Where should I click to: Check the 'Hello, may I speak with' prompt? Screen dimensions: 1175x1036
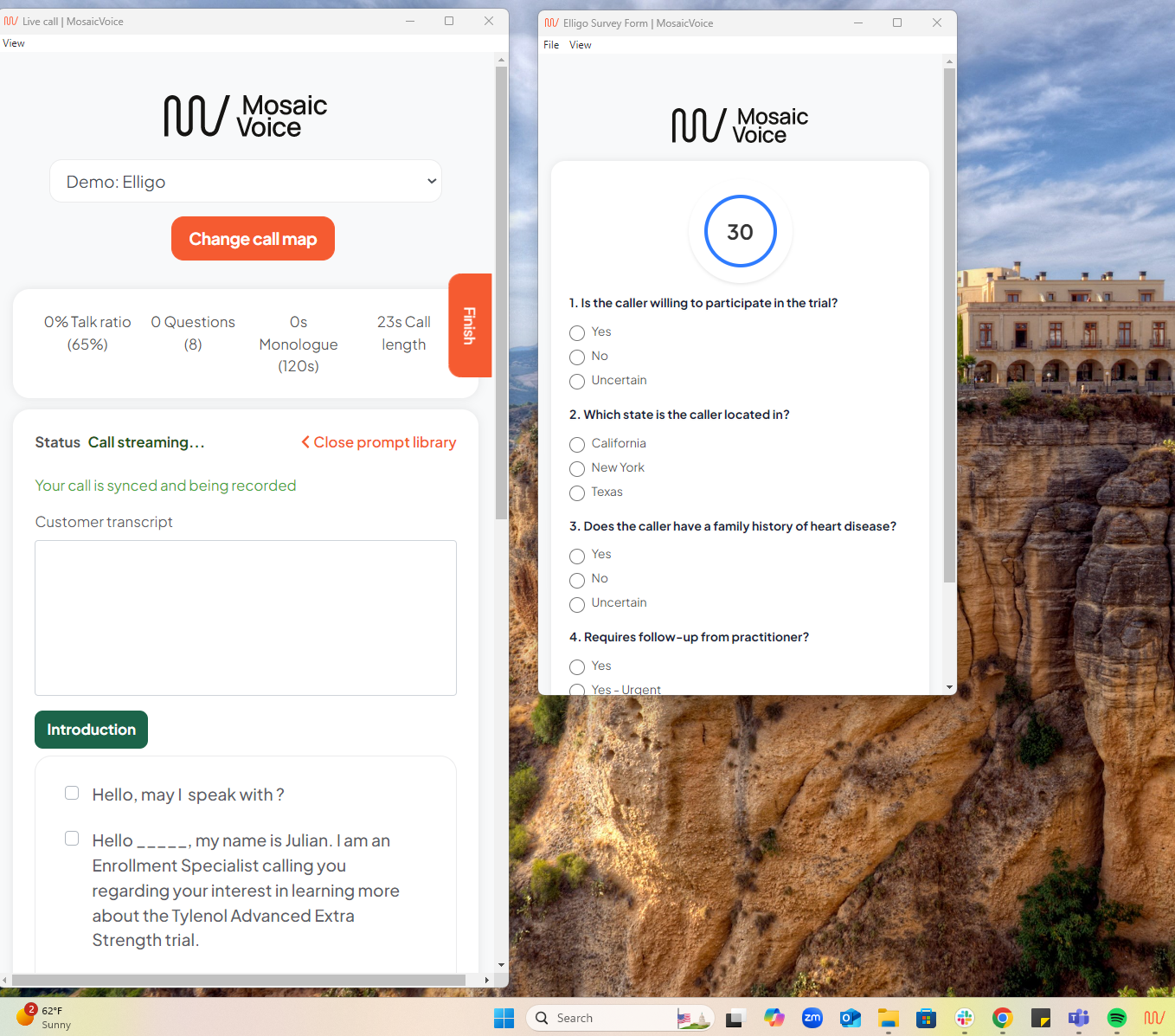[72, 793]
